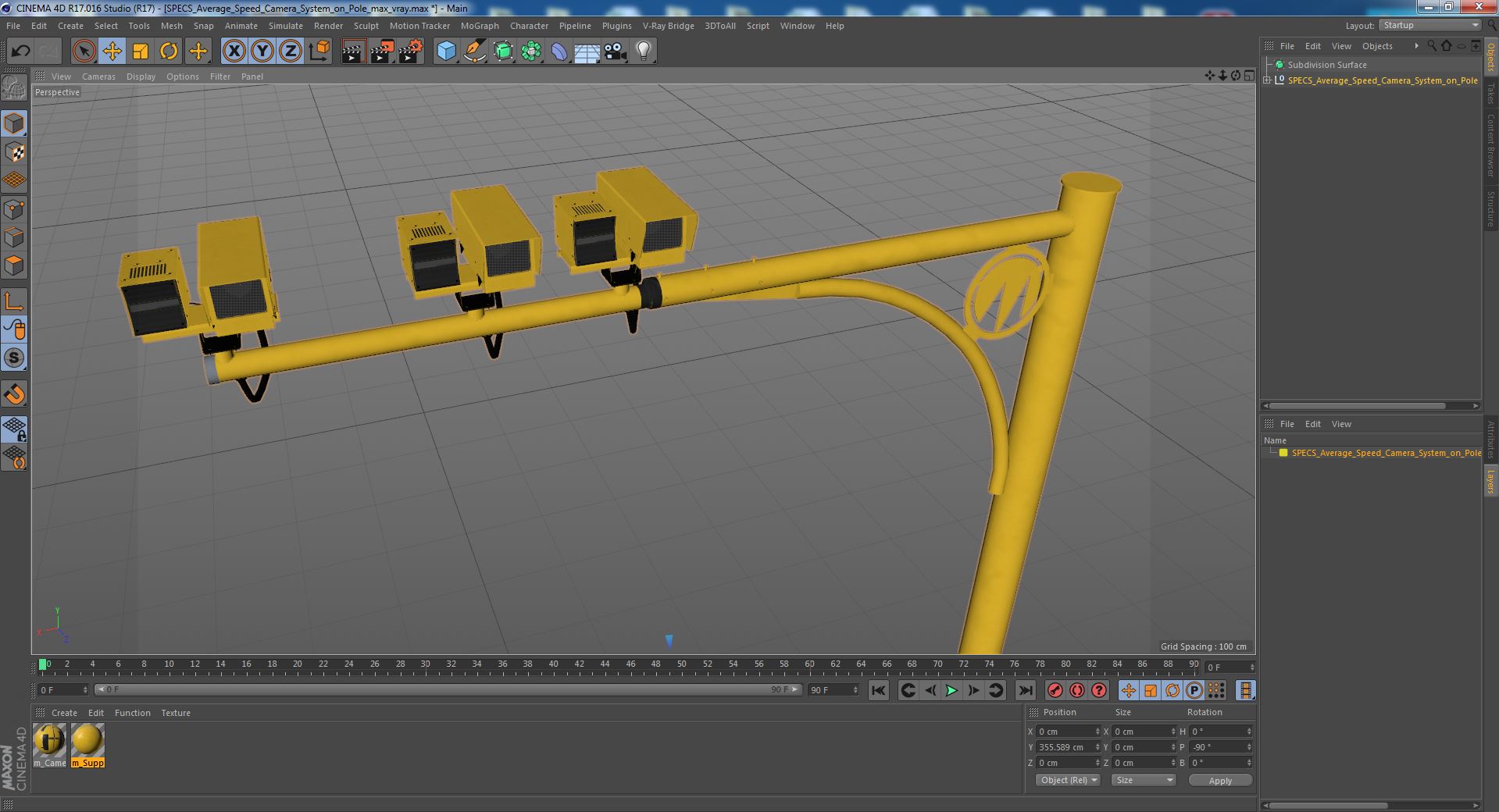Toggle X axis lock
1499x812 pixels.
pyautogui.click(x=234, y=52)
